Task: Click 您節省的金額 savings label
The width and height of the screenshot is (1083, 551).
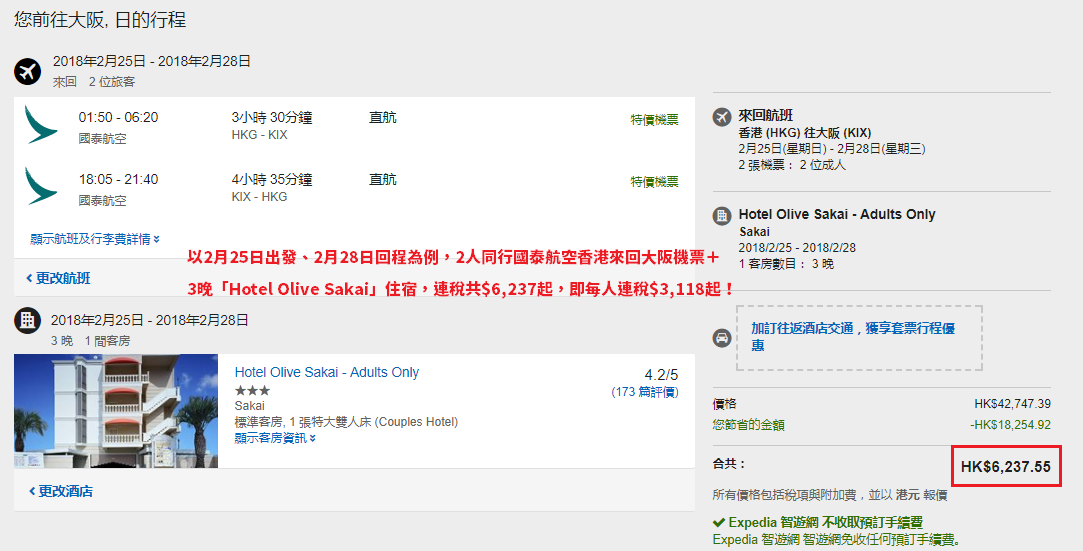Action: (749, 425)
